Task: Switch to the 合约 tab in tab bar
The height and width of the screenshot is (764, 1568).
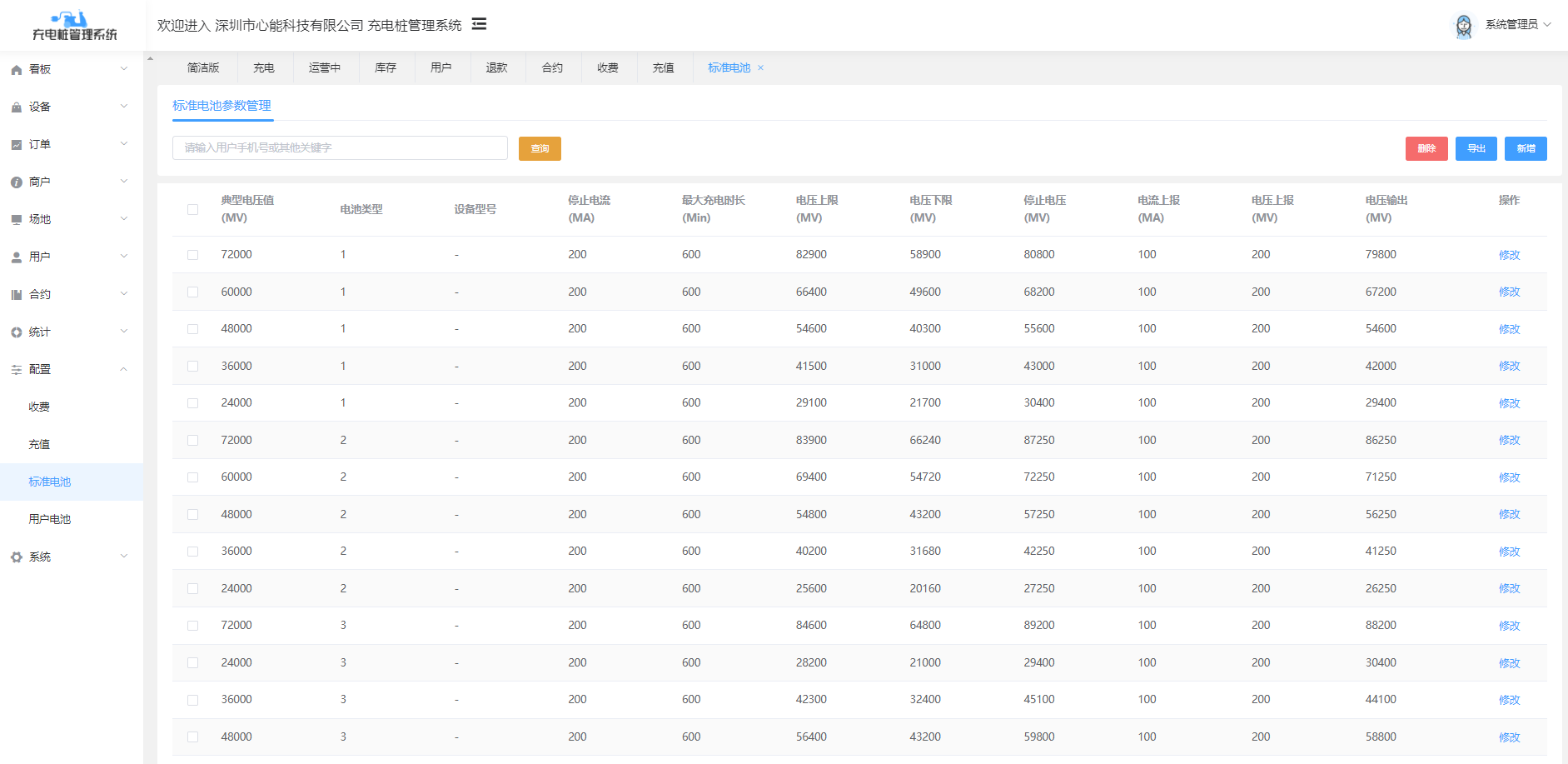Action: [x=552, y=68]
